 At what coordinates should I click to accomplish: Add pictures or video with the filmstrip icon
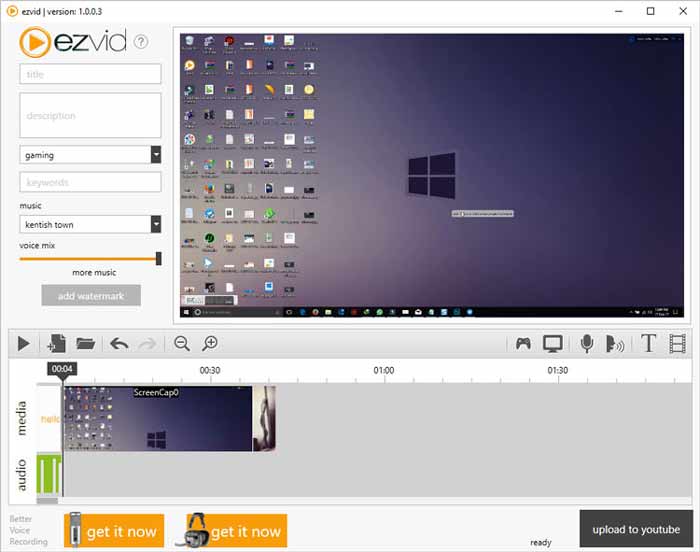point(677,343)
